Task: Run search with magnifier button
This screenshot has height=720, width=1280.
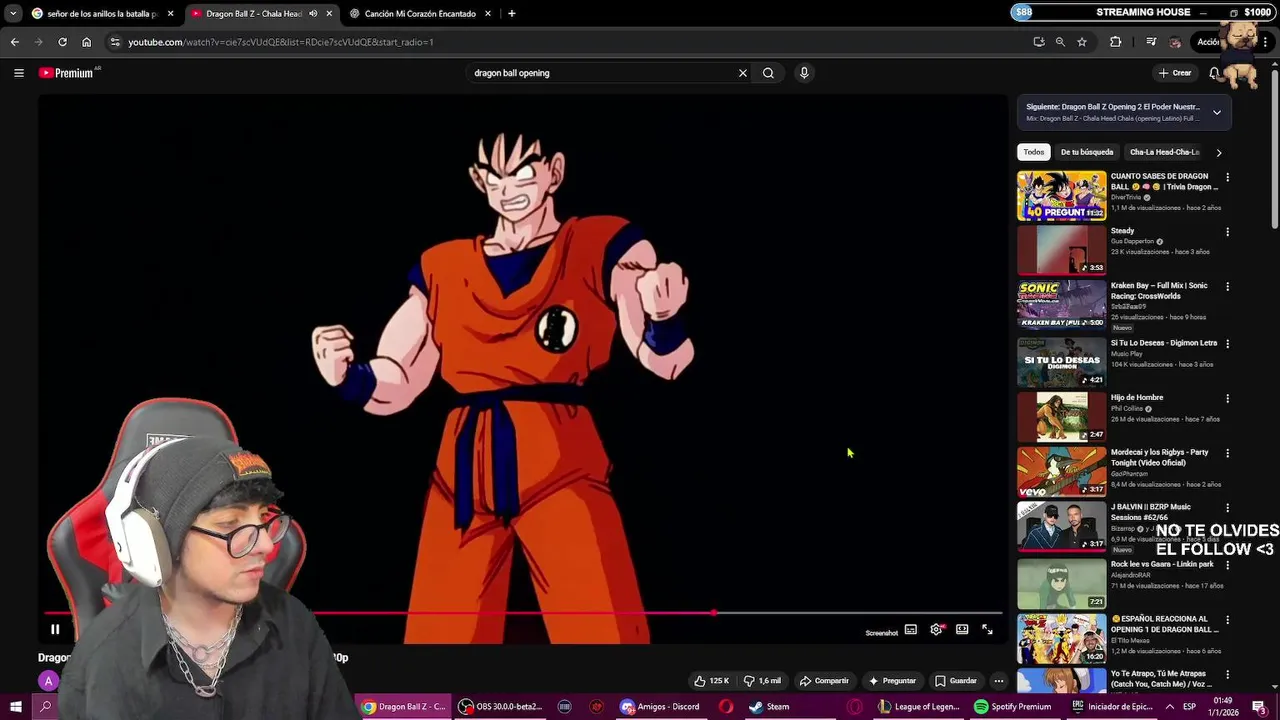Action: (768, 73)
